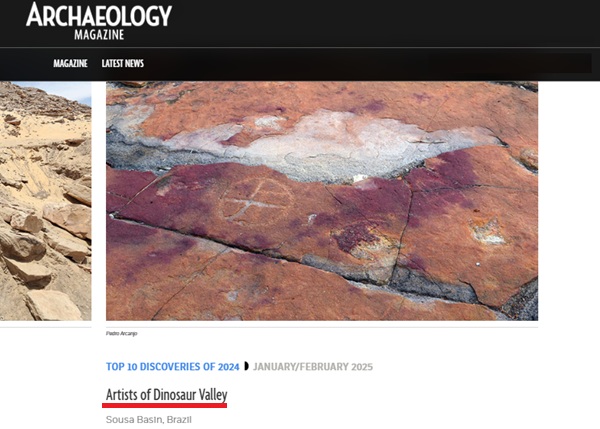The height and width of the screenshot is (429, 600).
Task: Click the Pedro Arcanjo photo credit
Action: (x=121, y=333)
